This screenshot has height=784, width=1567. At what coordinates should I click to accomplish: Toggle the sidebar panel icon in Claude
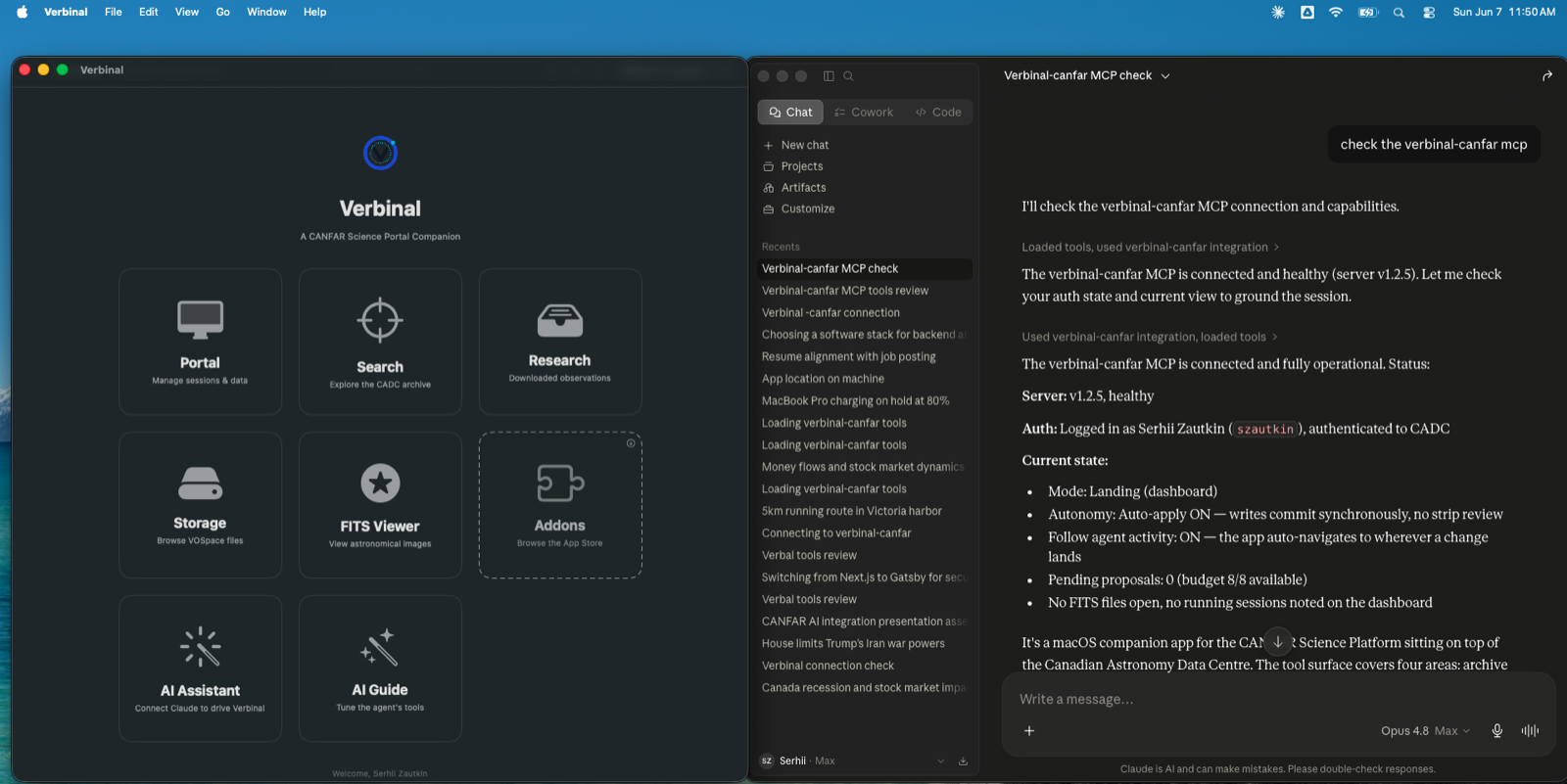point(829,76)
